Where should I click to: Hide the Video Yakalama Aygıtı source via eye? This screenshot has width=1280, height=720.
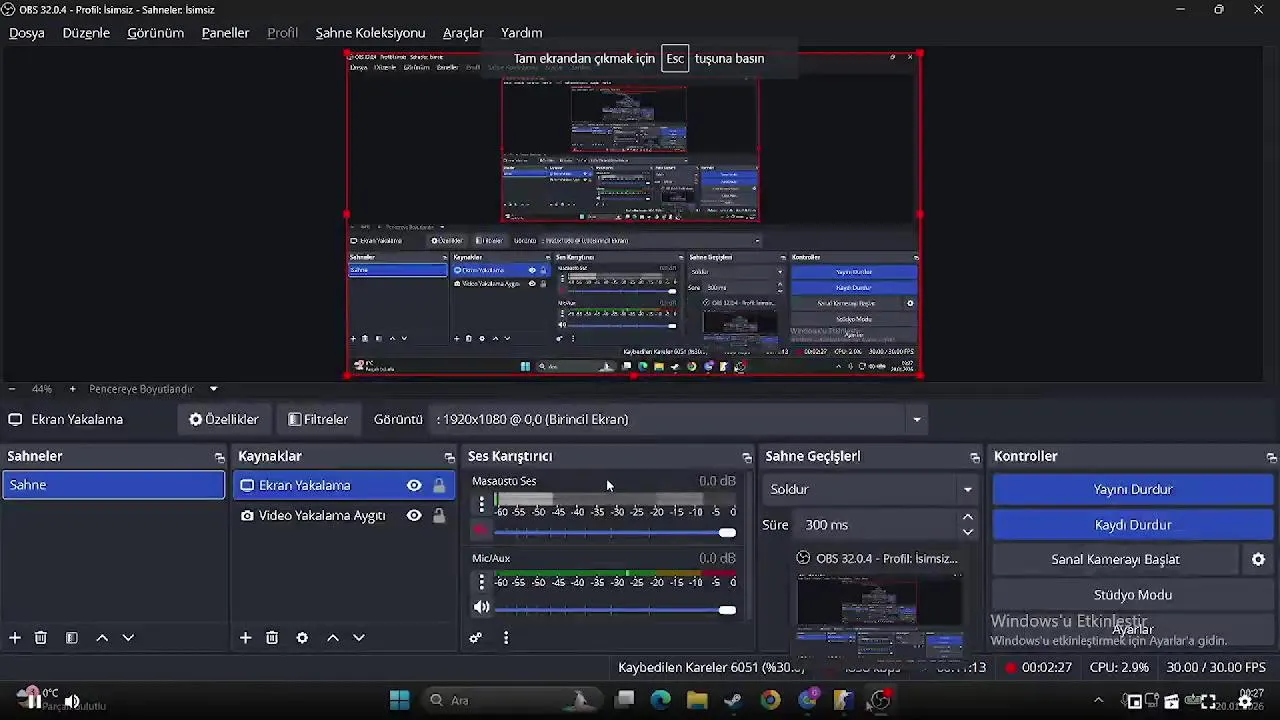pyautogui.click(x=414, y=516)
